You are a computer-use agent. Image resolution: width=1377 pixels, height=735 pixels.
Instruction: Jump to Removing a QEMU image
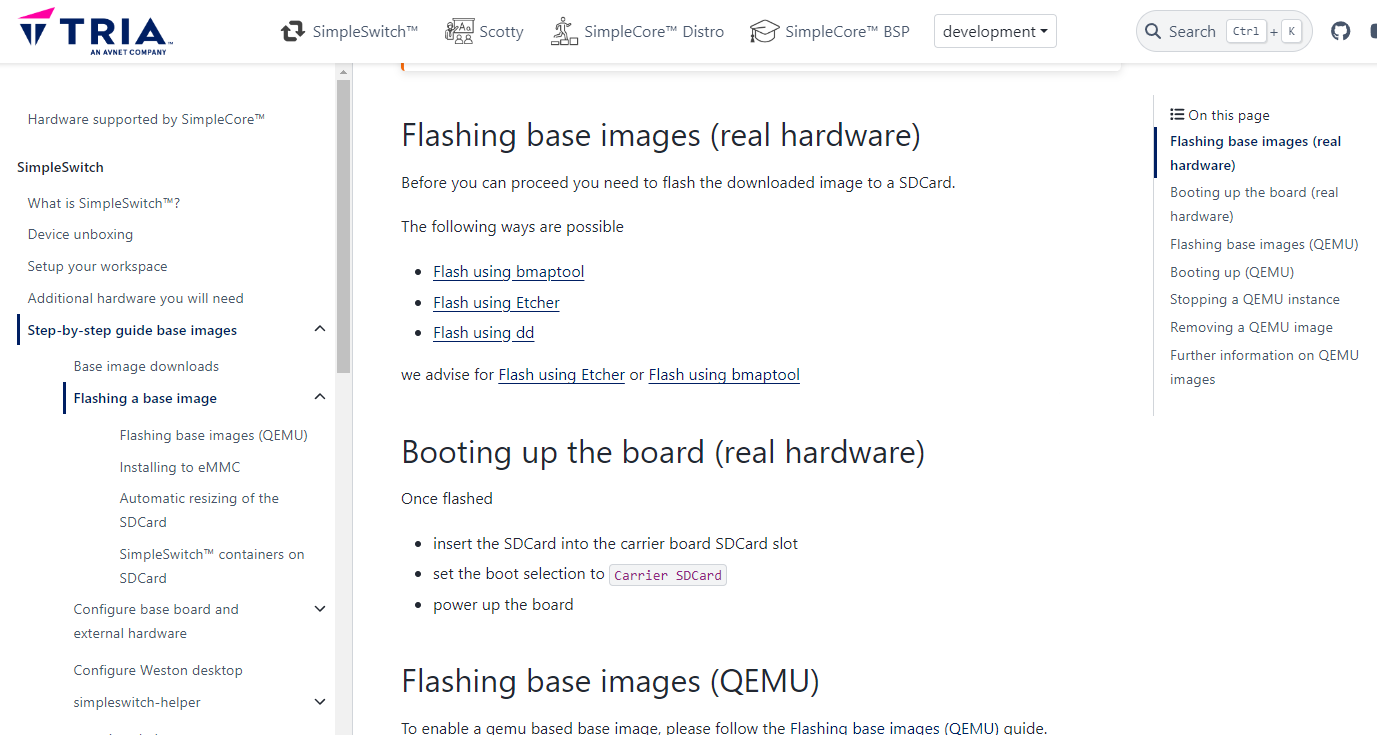coord(1251,327)
